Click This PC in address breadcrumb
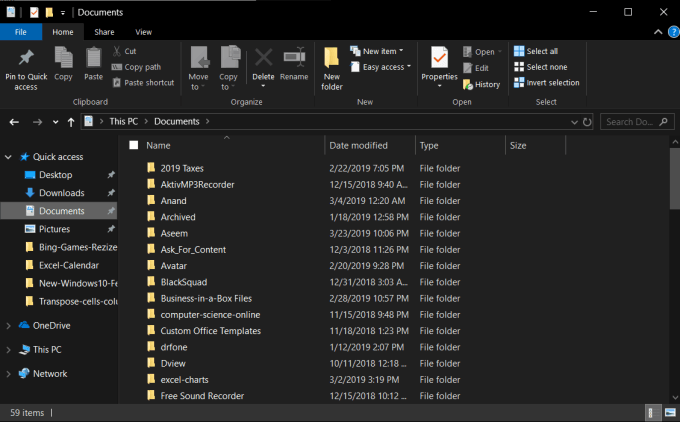This screenshot has height=422, width=680. pos(124,122)
